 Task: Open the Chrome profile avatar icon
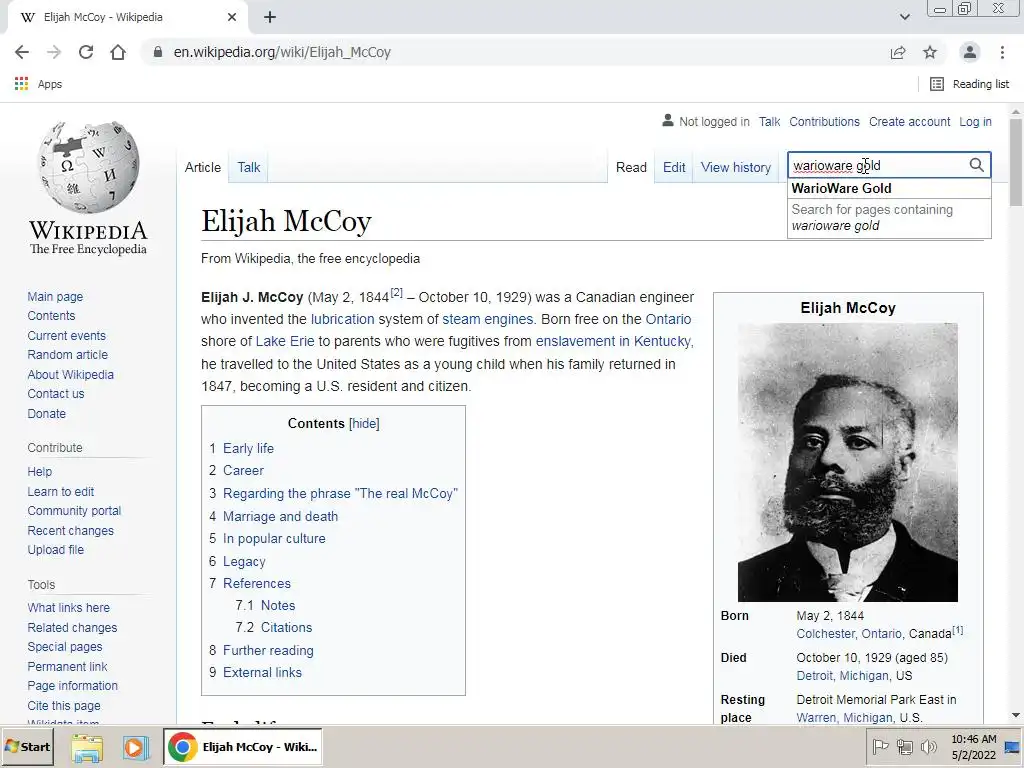tap(970, 52)
